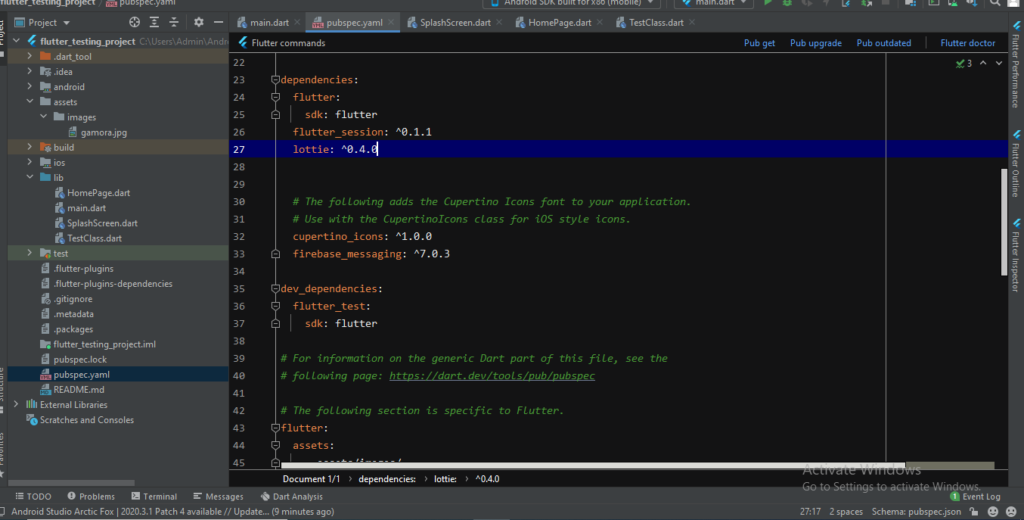
Task: Open the Android SDK device selector dropdown
Action: coord(571,3)
